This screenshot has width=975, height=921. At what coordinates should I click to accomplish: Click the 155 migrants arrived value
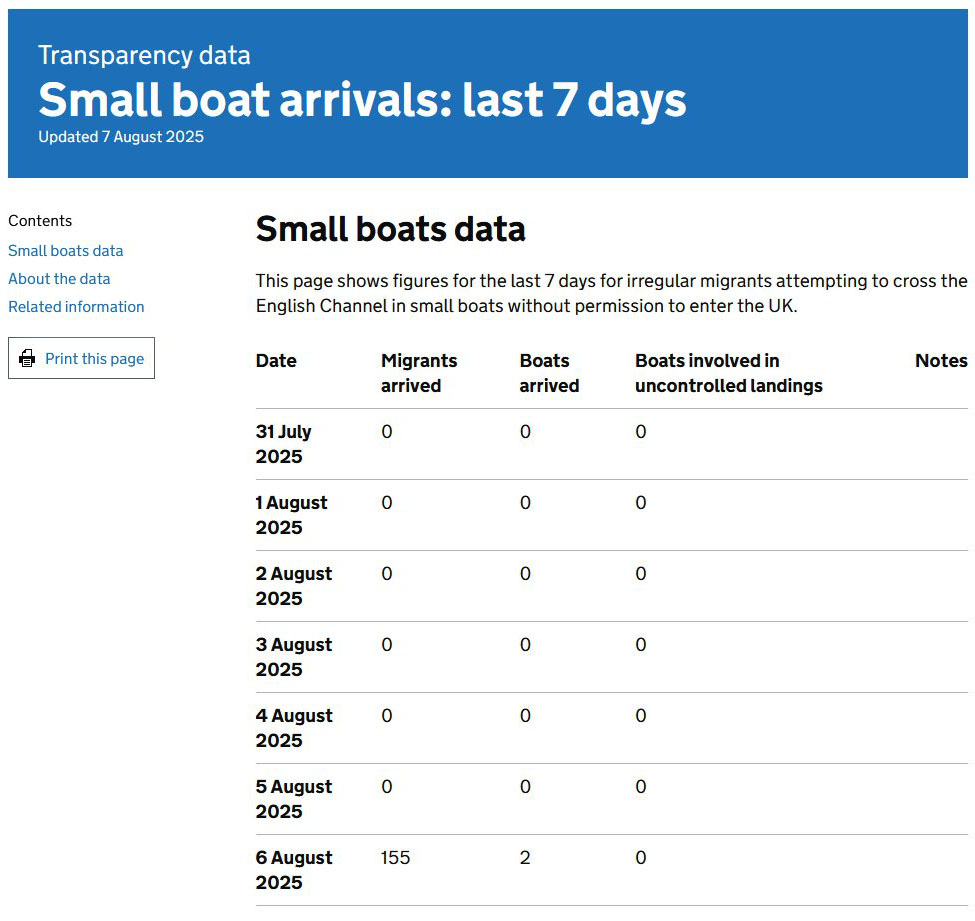click(x=395, y=858)
